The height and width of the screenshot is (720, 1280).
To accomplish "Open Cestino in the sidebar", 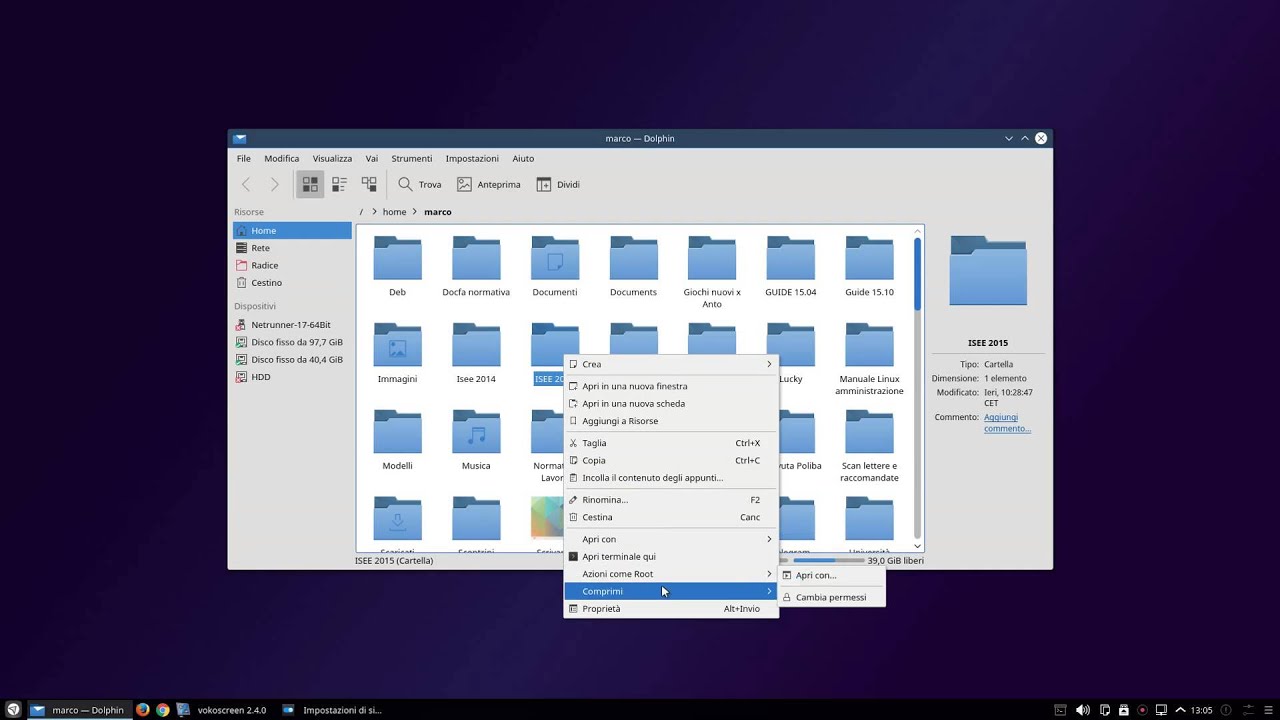I will pyautogui.click(x=266, y=283).
